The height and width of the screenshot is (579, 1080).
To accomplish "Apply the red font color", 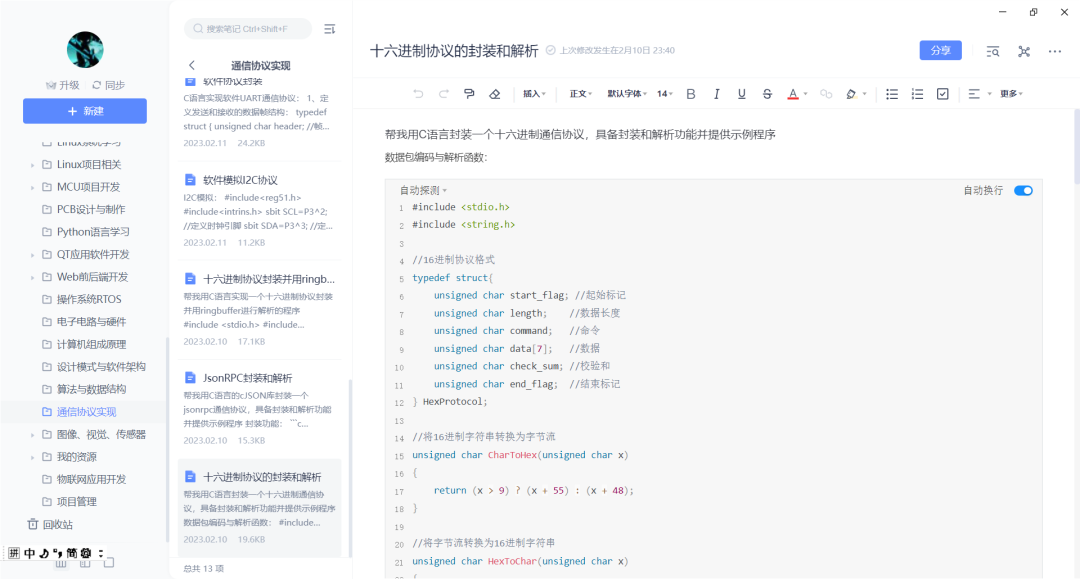I will point(793,94).
